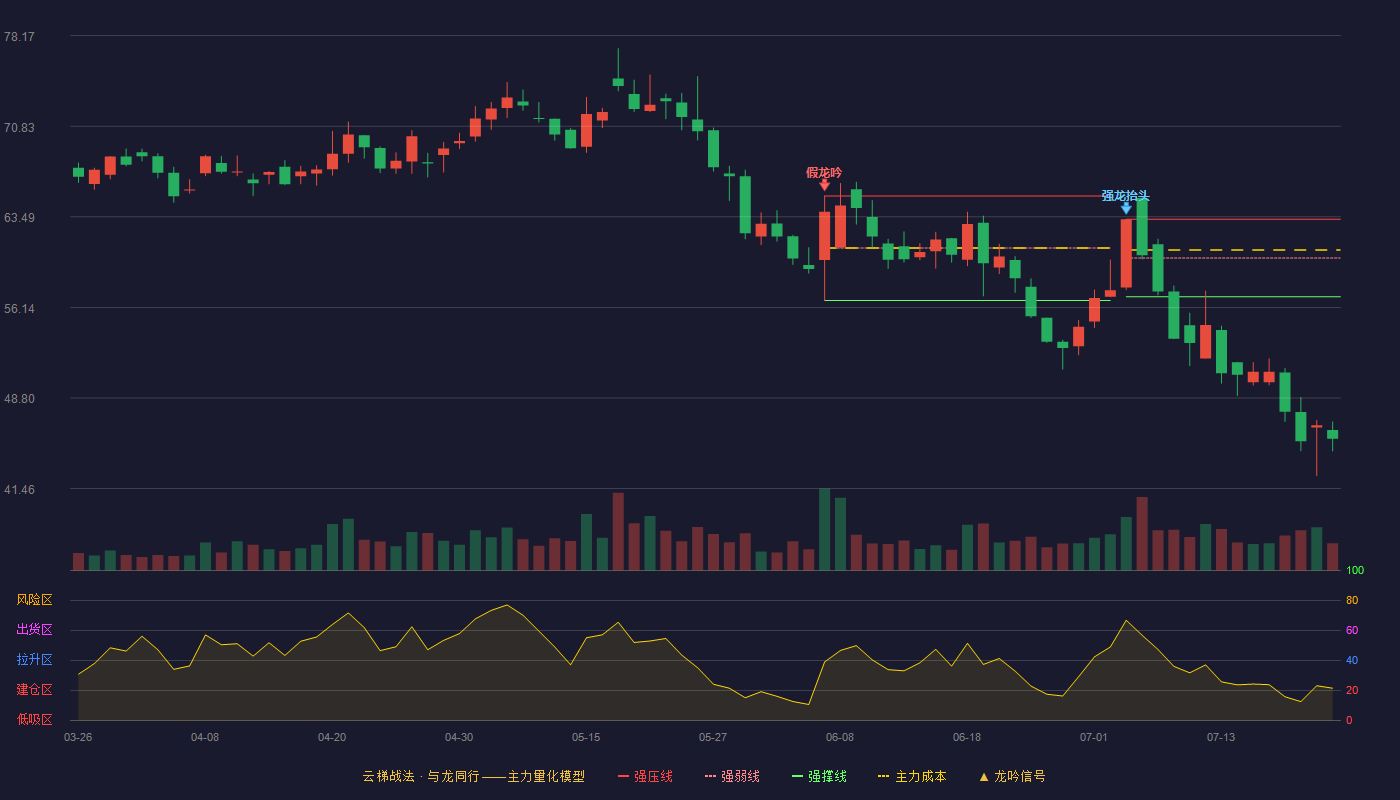Click the chart title 云梯战法 text

388,776
